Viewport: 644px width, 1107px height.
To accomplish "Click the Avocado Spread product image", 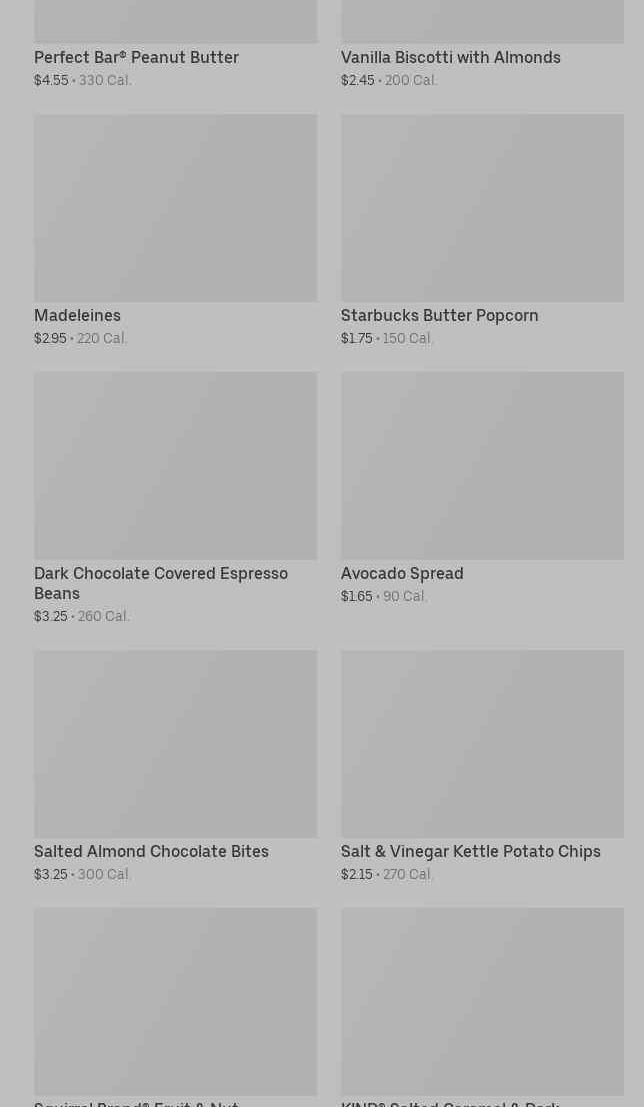I will 482,466.
